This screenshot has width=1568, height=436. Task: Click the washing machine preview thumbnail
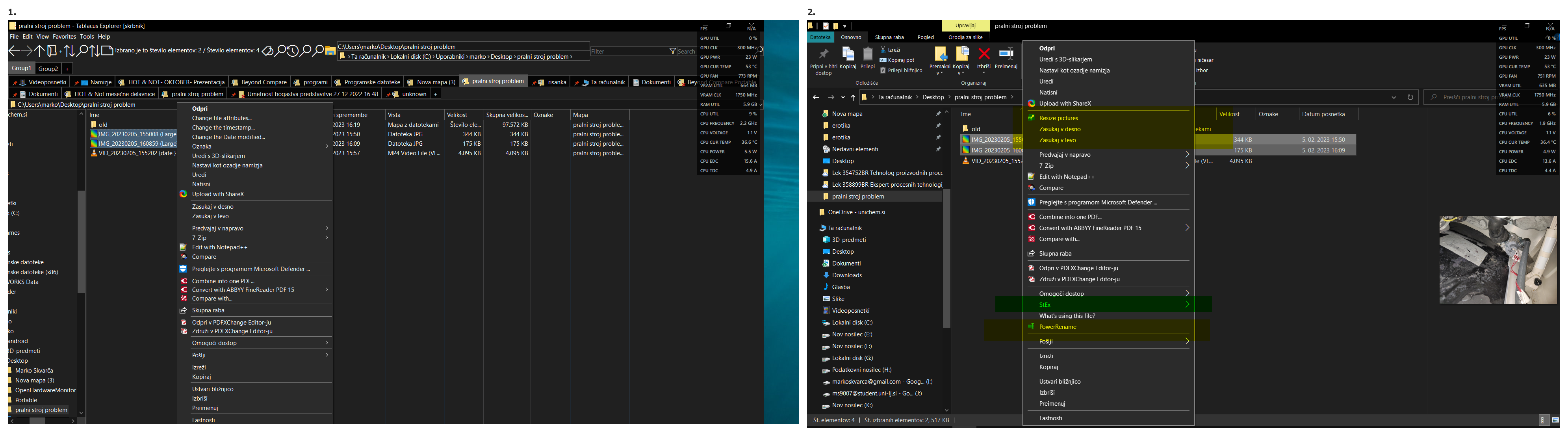pos(1498,260)
